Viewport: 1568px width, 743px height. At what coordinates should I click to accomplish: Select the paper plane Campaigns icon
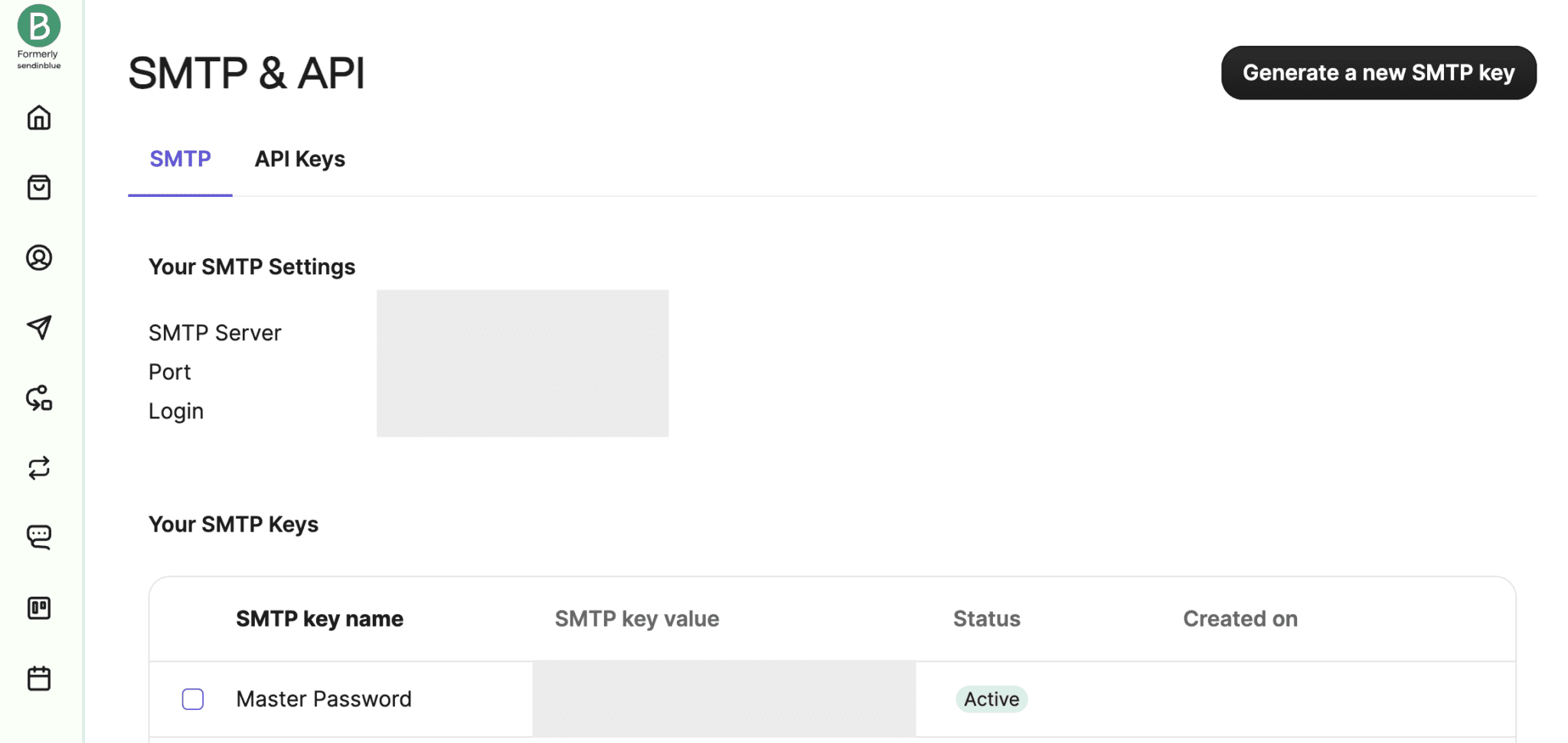click(x=38, y=328)
